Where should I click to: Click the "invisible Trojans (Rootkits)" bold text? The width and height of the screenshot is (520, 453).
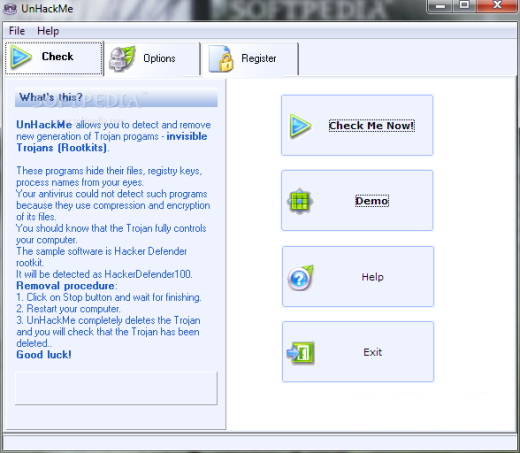coord(112,142)
